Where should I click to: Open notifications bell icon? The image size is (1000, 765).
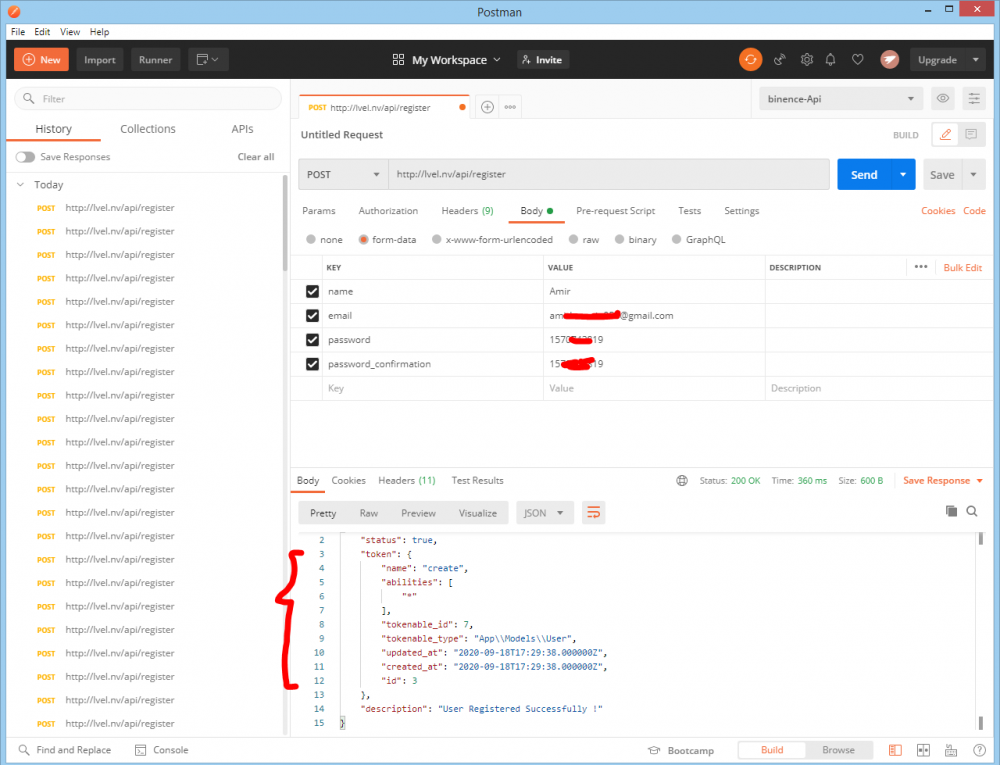click(x=830, y=60)
